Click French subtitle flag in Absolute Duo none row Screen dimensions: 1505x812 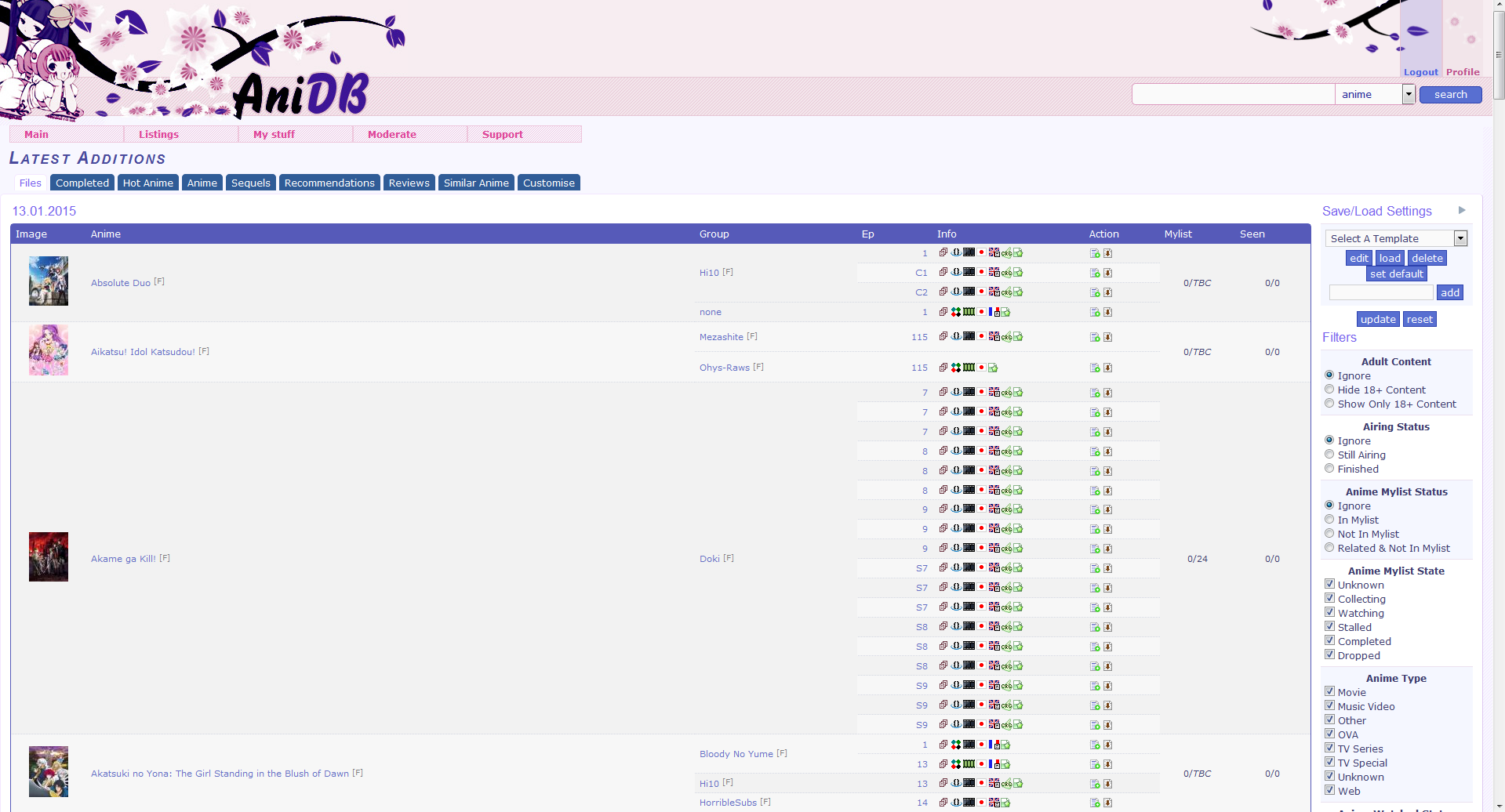click(x=994, y=312)
